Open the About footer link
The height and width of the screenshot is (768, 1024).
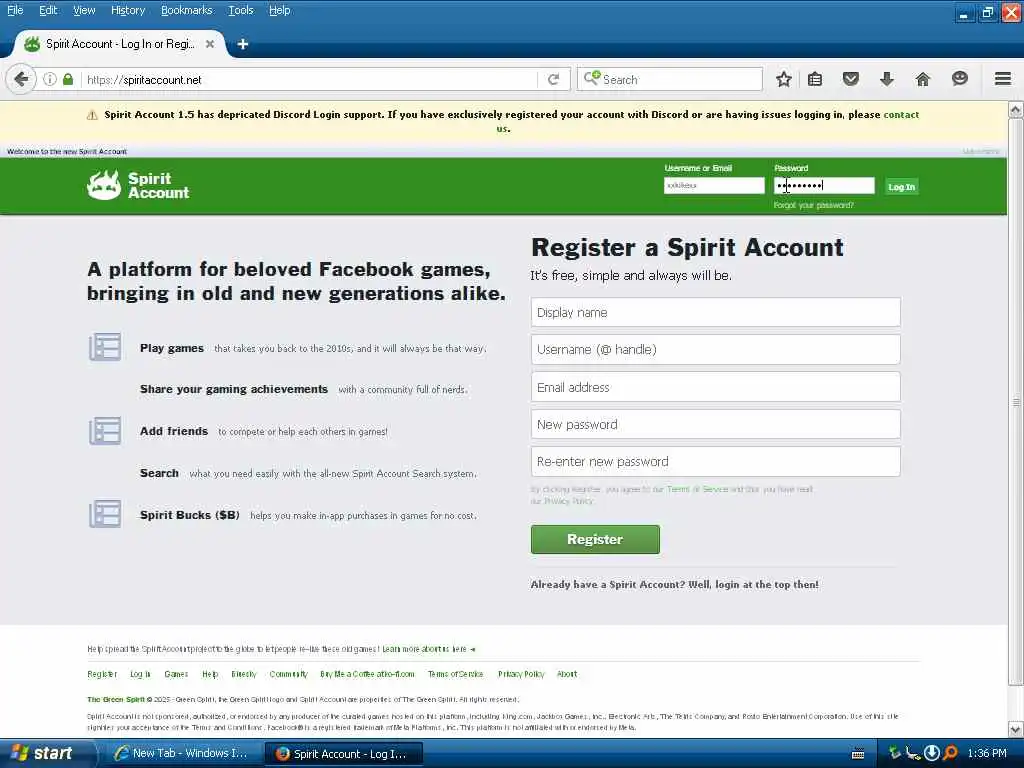567,674
